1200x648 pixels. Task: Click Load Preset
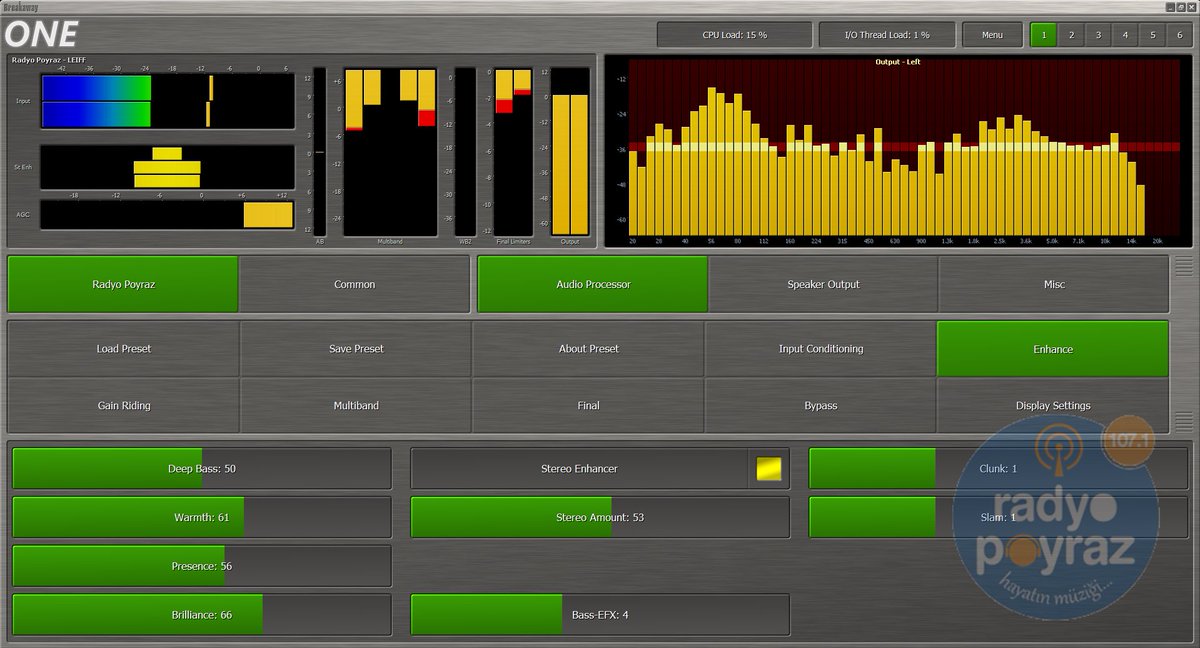[124, 349]
